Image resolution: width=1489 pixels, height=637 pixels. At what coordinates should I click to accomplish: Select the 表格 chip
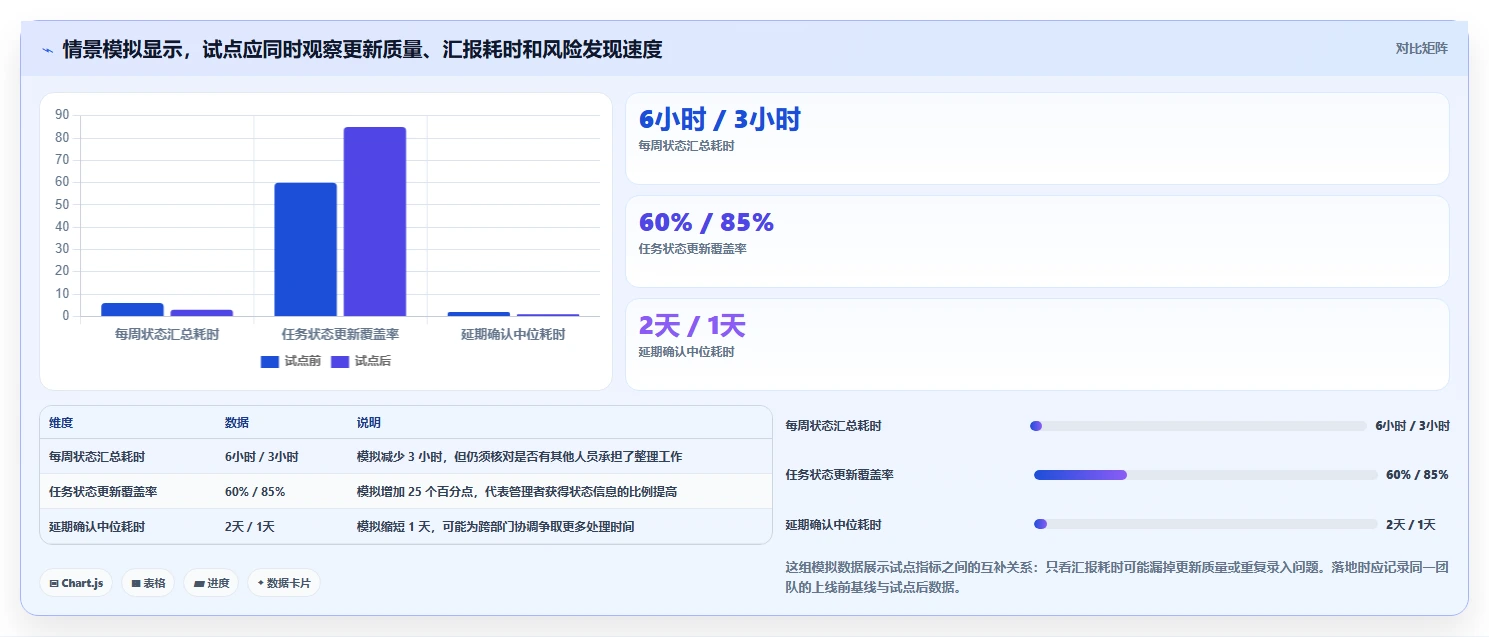(148, 583)
